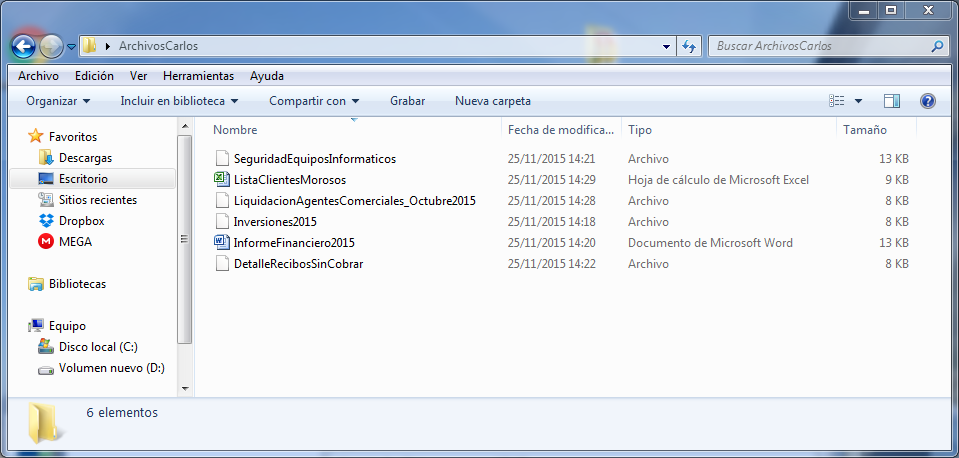Open Descargas folder in sidebar
Image resolution: width=959 pixels, height=458 pixels.
(x=85, y=158)
